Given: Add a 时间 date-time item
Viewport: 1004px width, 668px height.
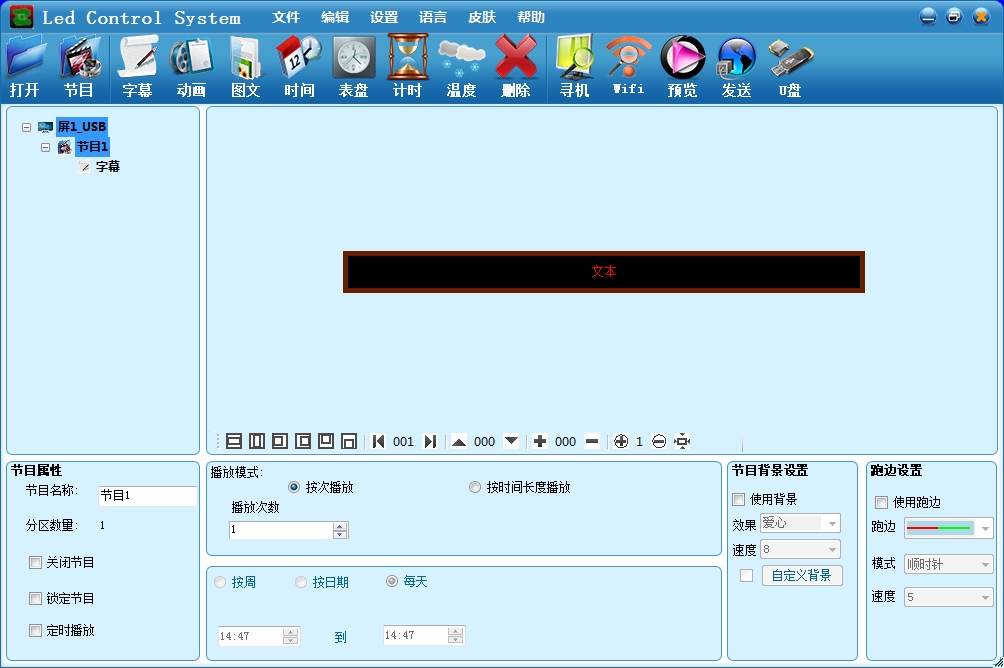Looking at the screenshot, I should pos(299,67).
